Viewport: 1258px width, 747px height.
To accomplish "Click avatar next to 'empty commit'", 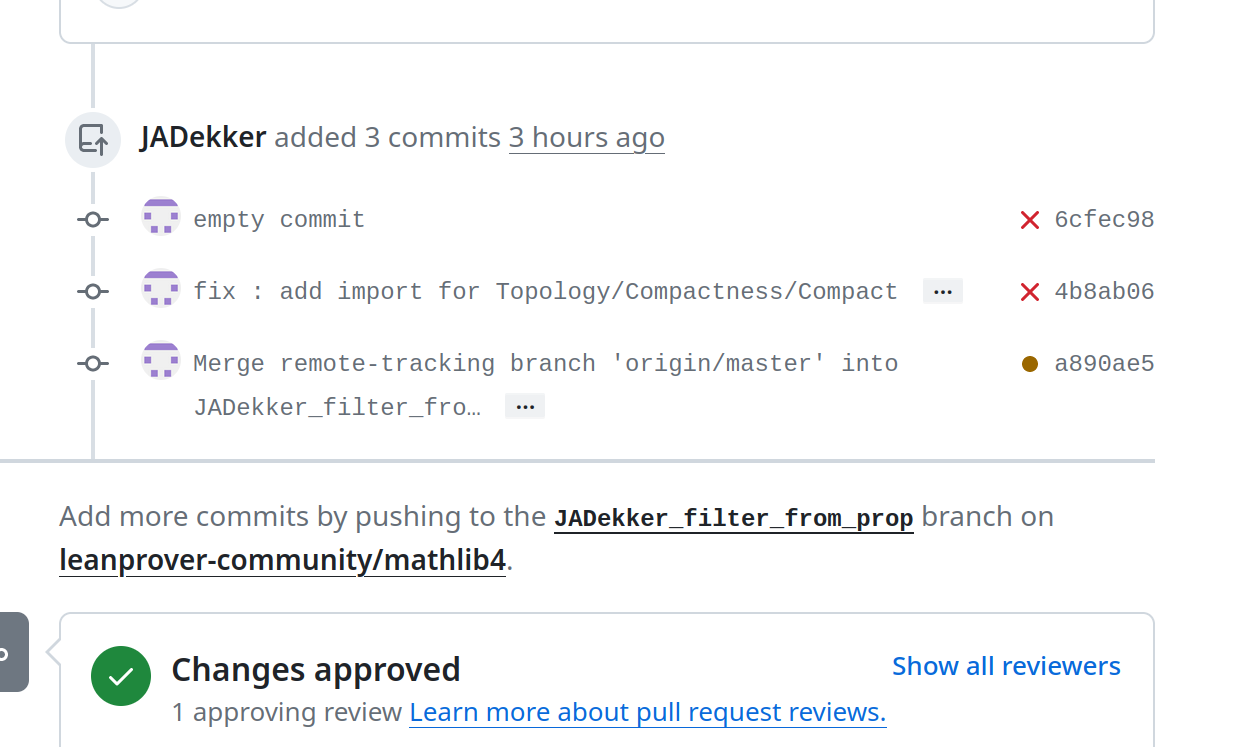I will (161, 216).
